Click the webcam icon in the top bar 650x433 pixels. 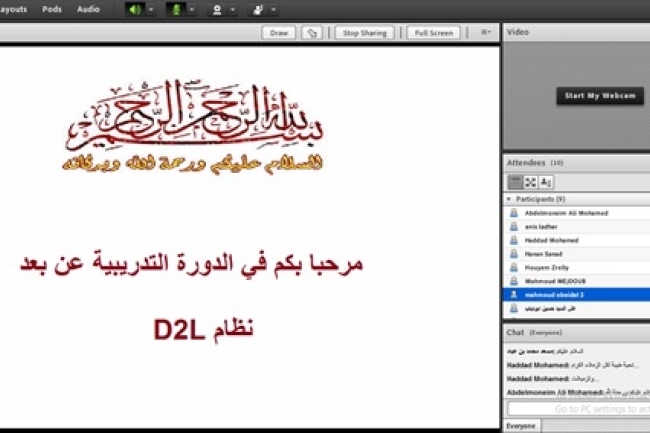[217, 10]
